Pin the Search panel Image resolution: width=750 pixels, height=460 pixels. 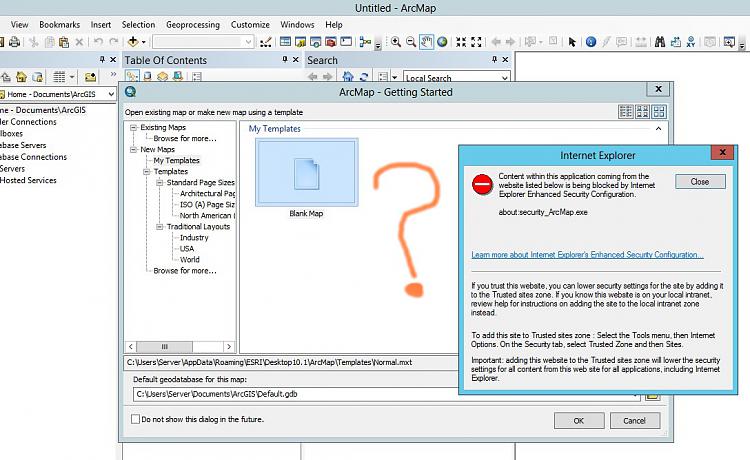[494, 59]
